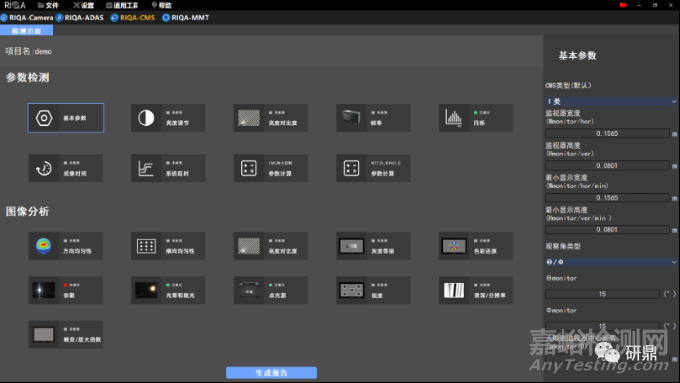Edit the 最小显示宽度 field

click(607, 197)
